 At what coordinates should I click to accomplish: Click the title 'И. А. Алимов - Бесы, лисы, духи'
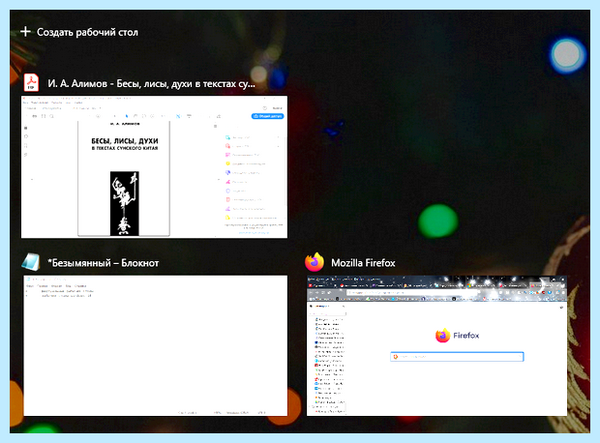coord(151,83)
